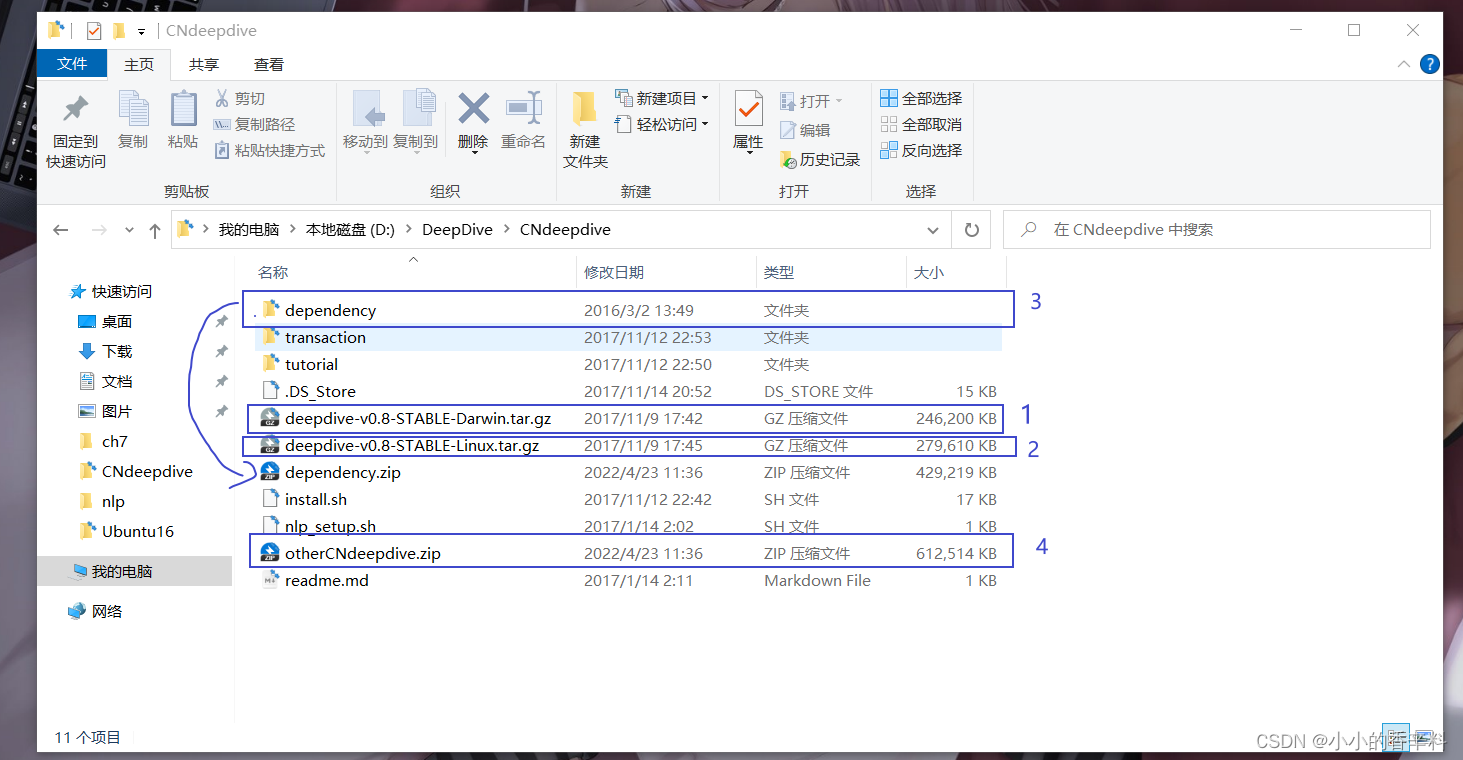This screenshot has height=760, width=1463.
Task: Pin current folder to Quick Access (固定到快速访问)
Action: (x=73, y=128)
